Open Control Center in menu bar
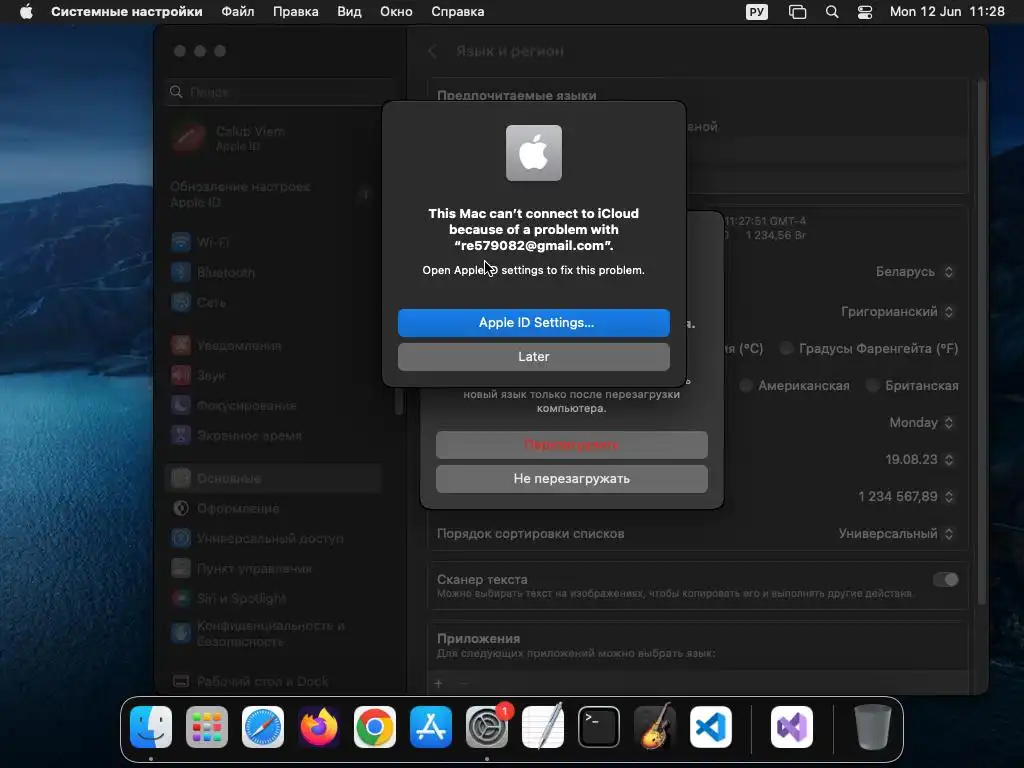Image resolution: width=1024 pixels, height=768 pixels. point(865,12)
